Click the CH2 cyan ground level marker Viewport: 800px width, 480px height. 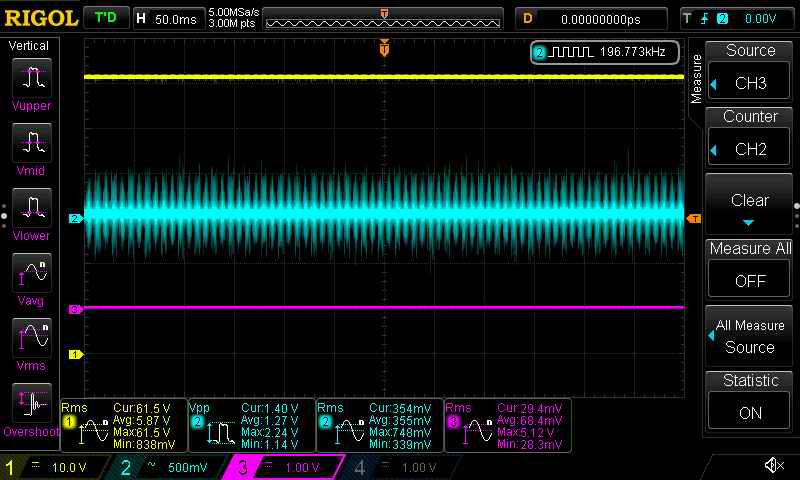[x=76, y=218]
